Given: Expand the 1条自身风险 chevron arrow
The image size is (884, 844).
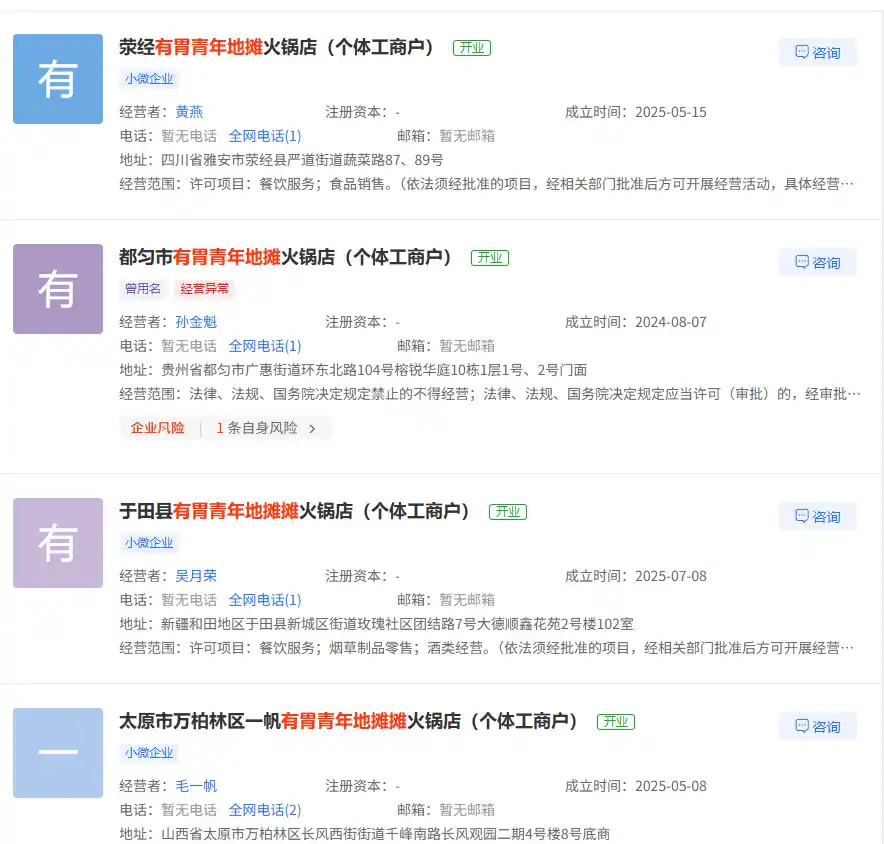Looking at the screenshot, I should point(312,428).
